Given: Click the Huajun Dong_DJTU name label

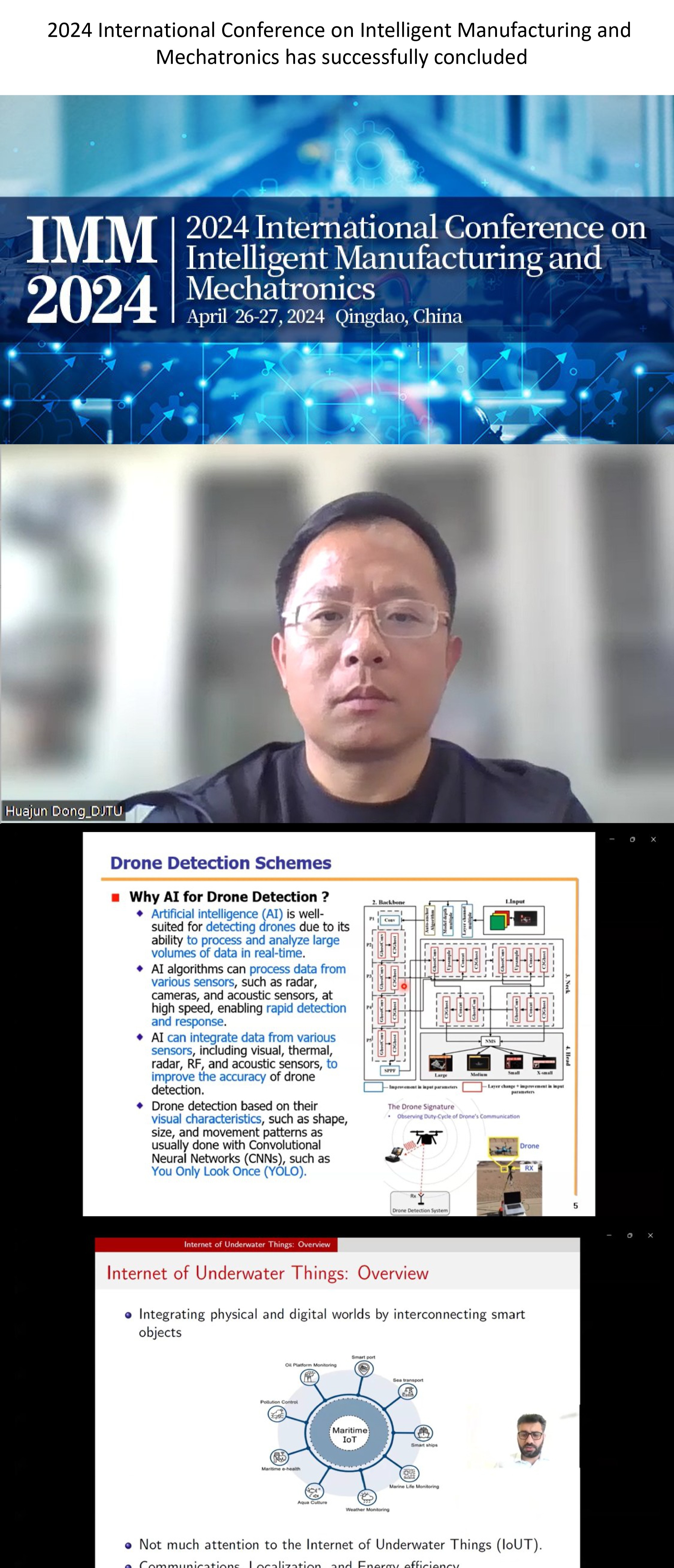Looking at the screenshot, I should click(63, 811).
